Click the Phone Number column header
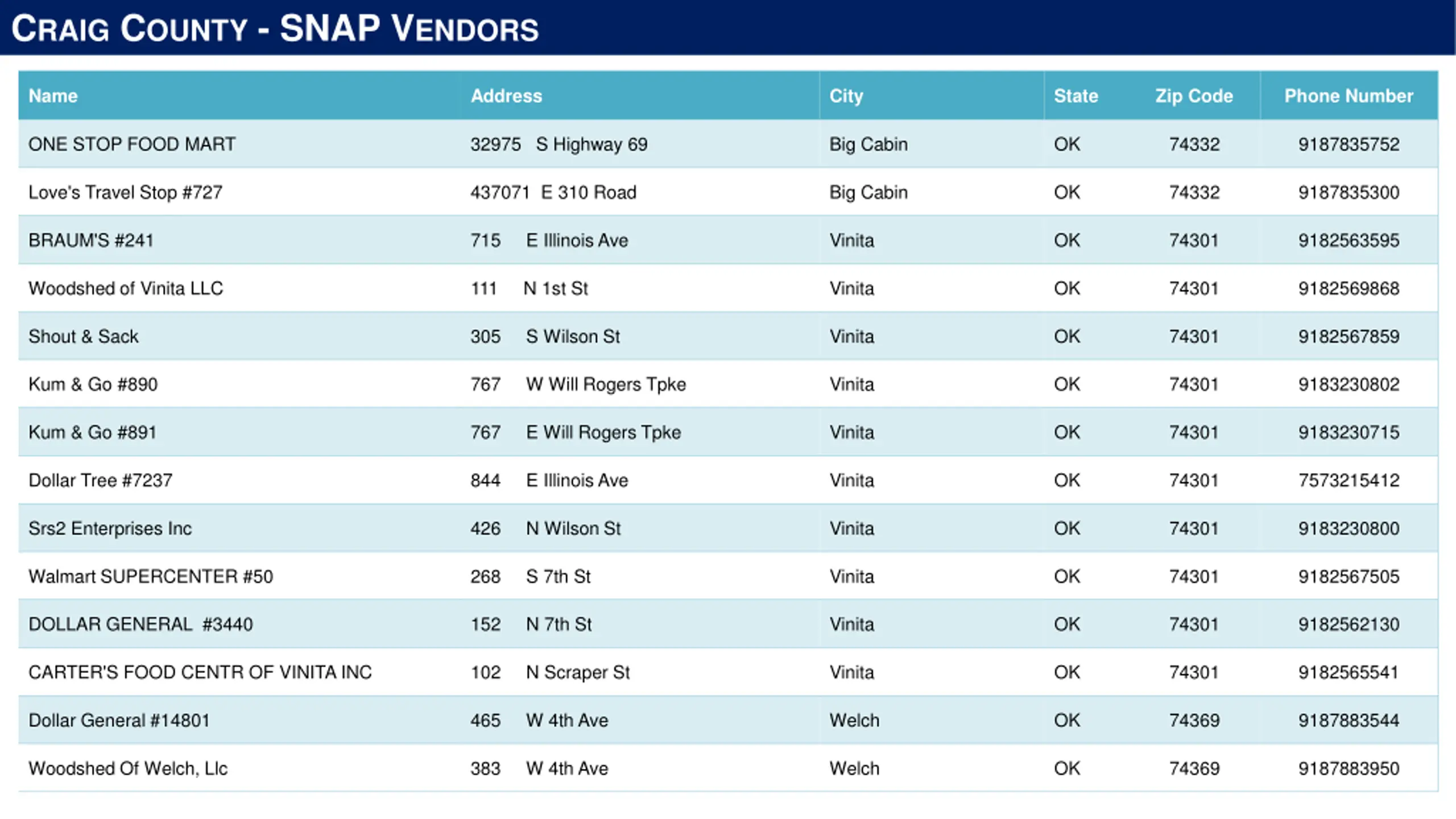Viewport: 1456px width, 819px height. coord(1349,96)
